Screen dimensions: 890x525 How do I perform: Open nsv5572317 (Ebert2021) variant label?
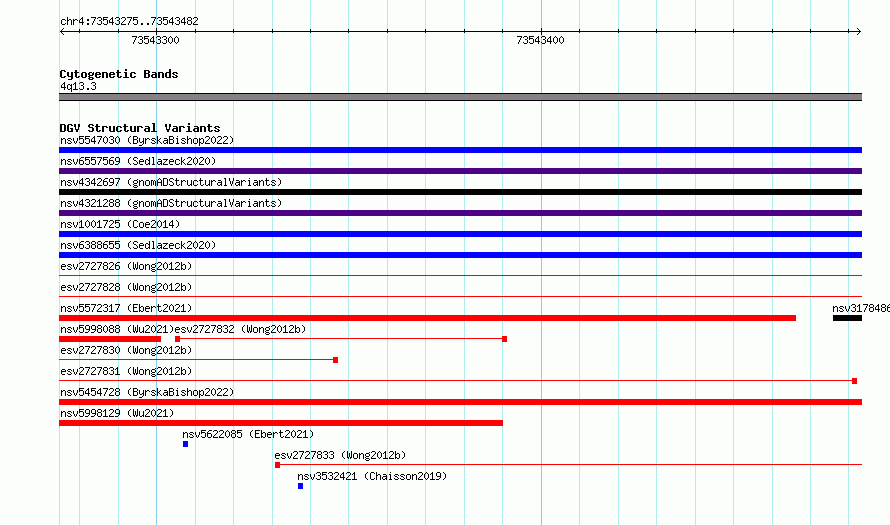pos(126,308)
